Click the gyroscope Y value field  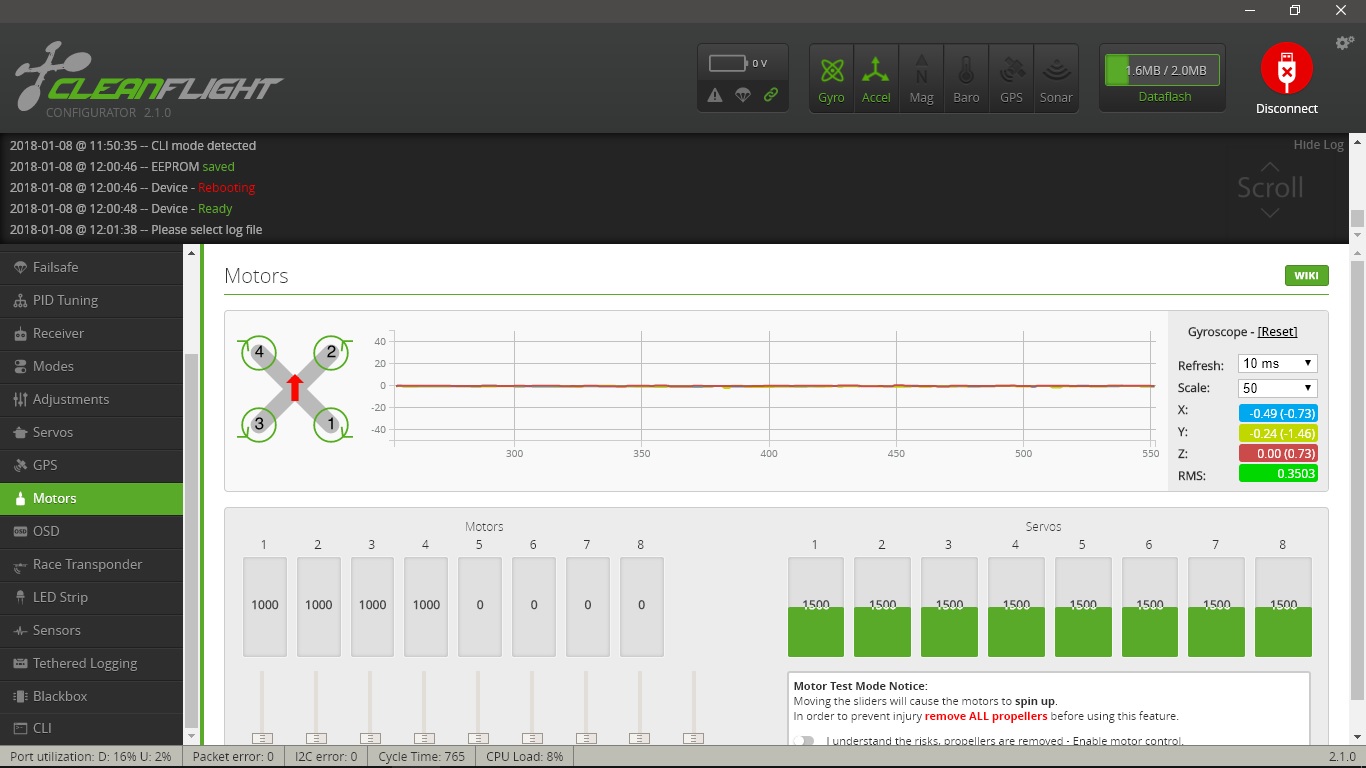click(1278, 433)
